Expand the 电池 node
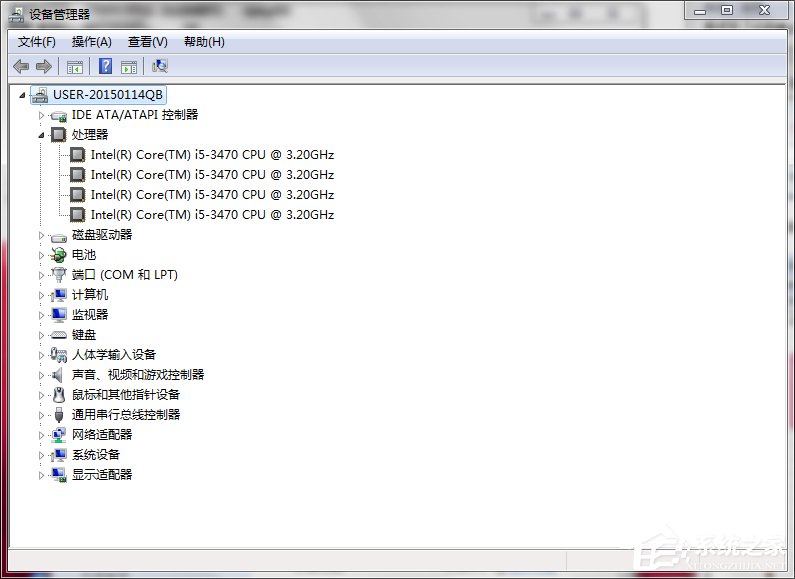 point(41,255)
